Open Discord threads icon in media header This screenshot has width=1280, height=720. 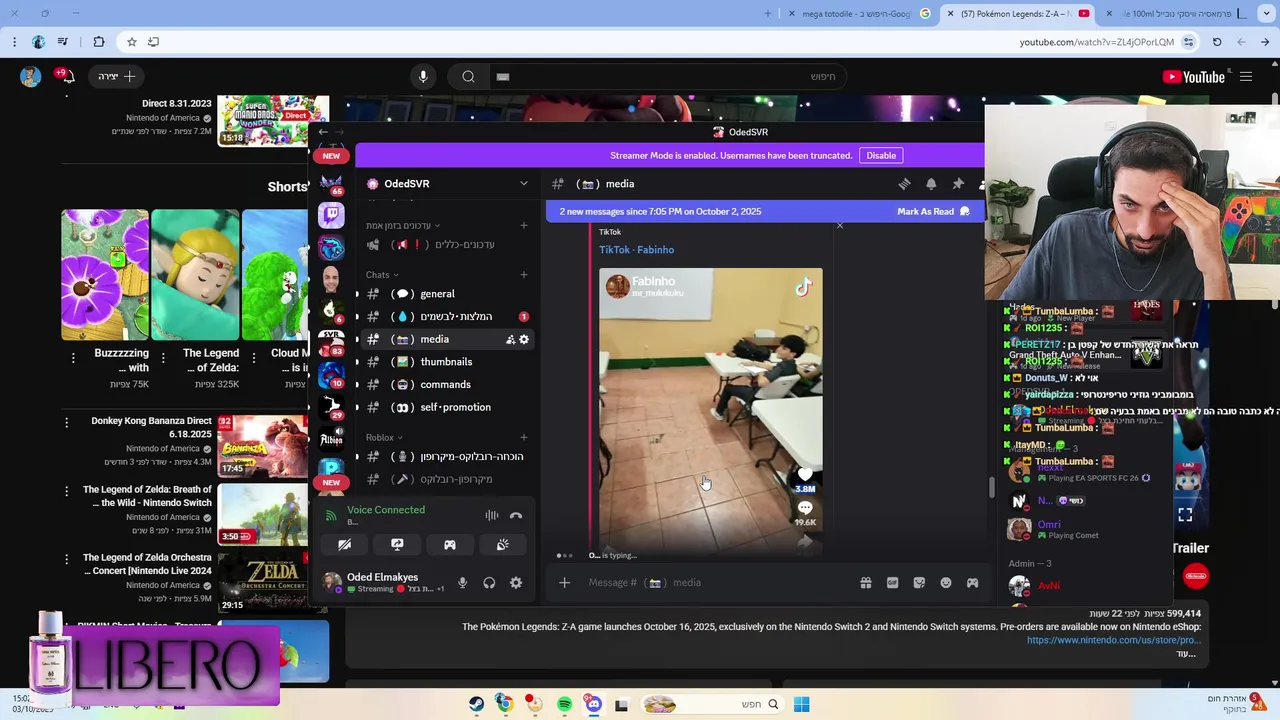coord(904,184)
